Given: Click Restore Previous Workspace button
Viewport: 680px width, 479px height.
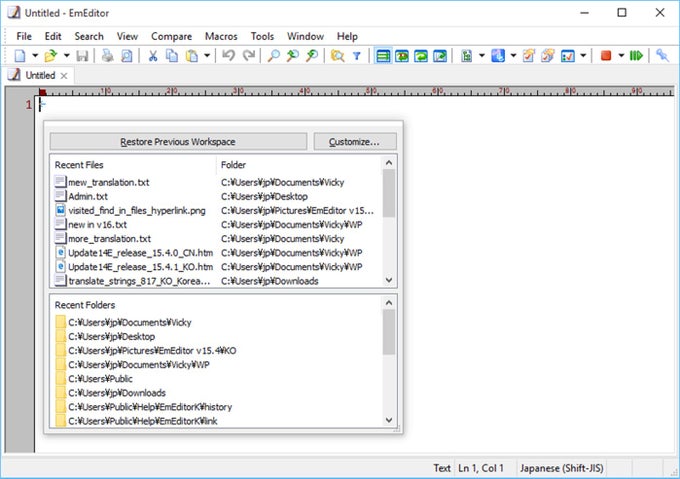Looking at the screenshot, I should 178,142.
